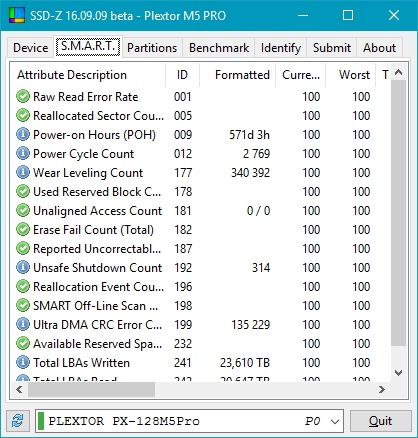Click the horizontal scrollbar thumb
418x438 pixels.
click(91, 389)
